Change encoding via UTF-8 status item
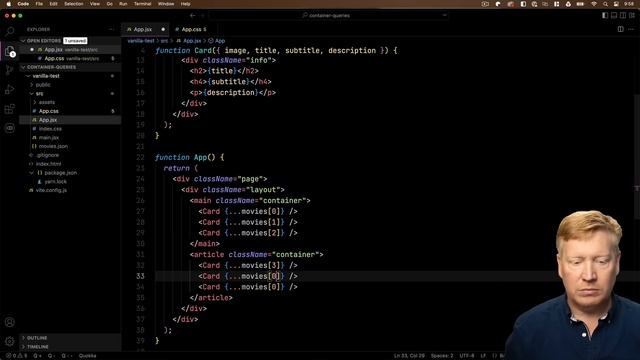This screenshot has width=640, height=360. pos(467,356)
